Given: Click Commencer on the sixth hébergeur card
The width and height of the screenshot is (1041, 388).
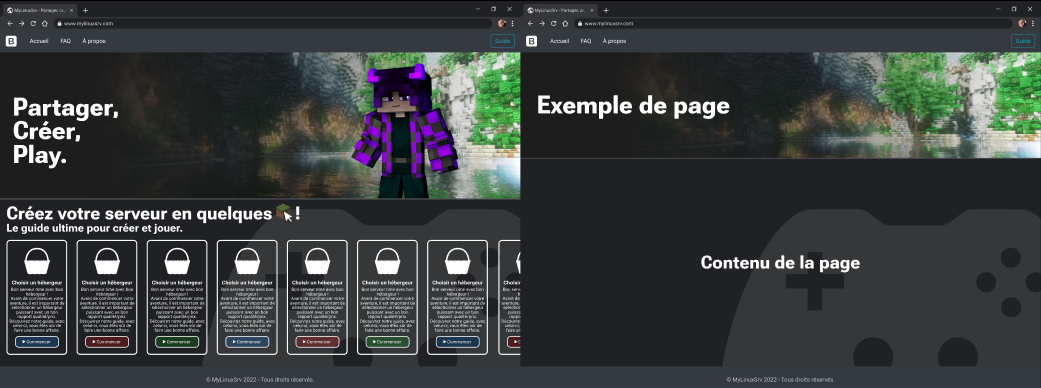Looking at the screenshot, I should pos(387,341).
